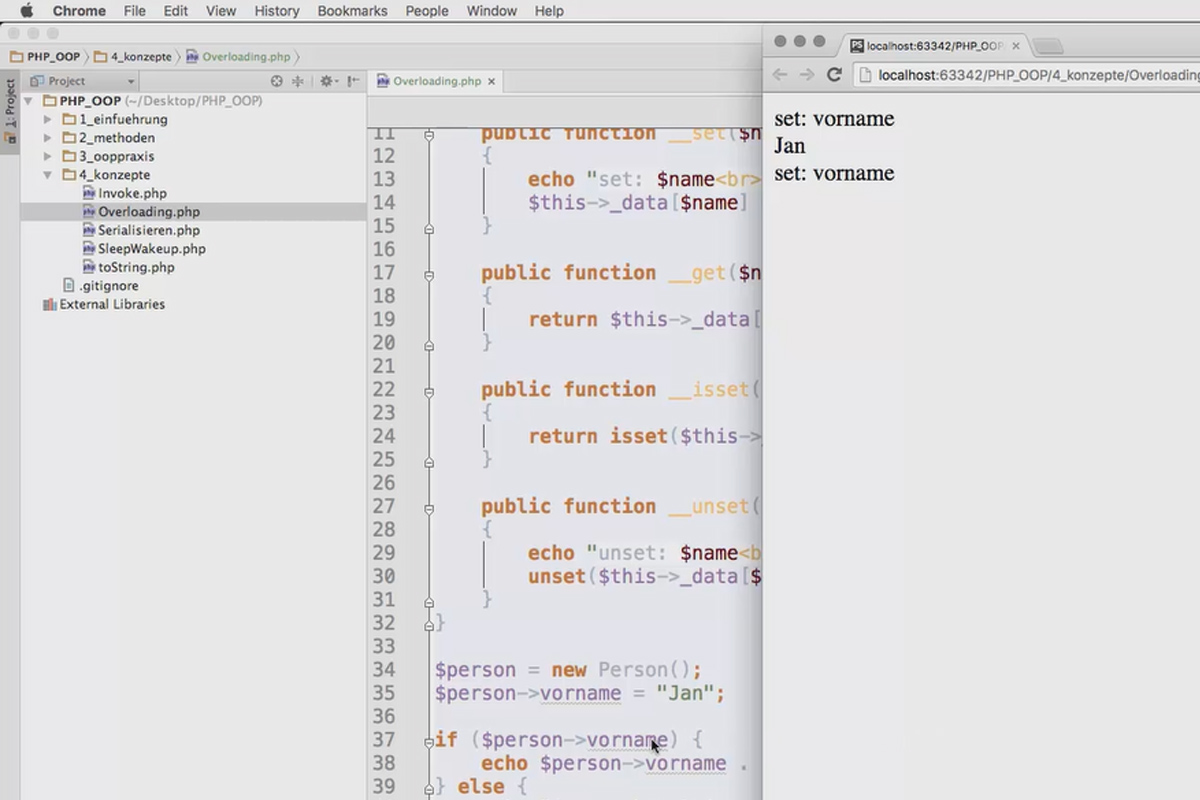Open the File menu
Viewport: 1200px width, 800px height.
pyautogui.click(x=135, y=11)
